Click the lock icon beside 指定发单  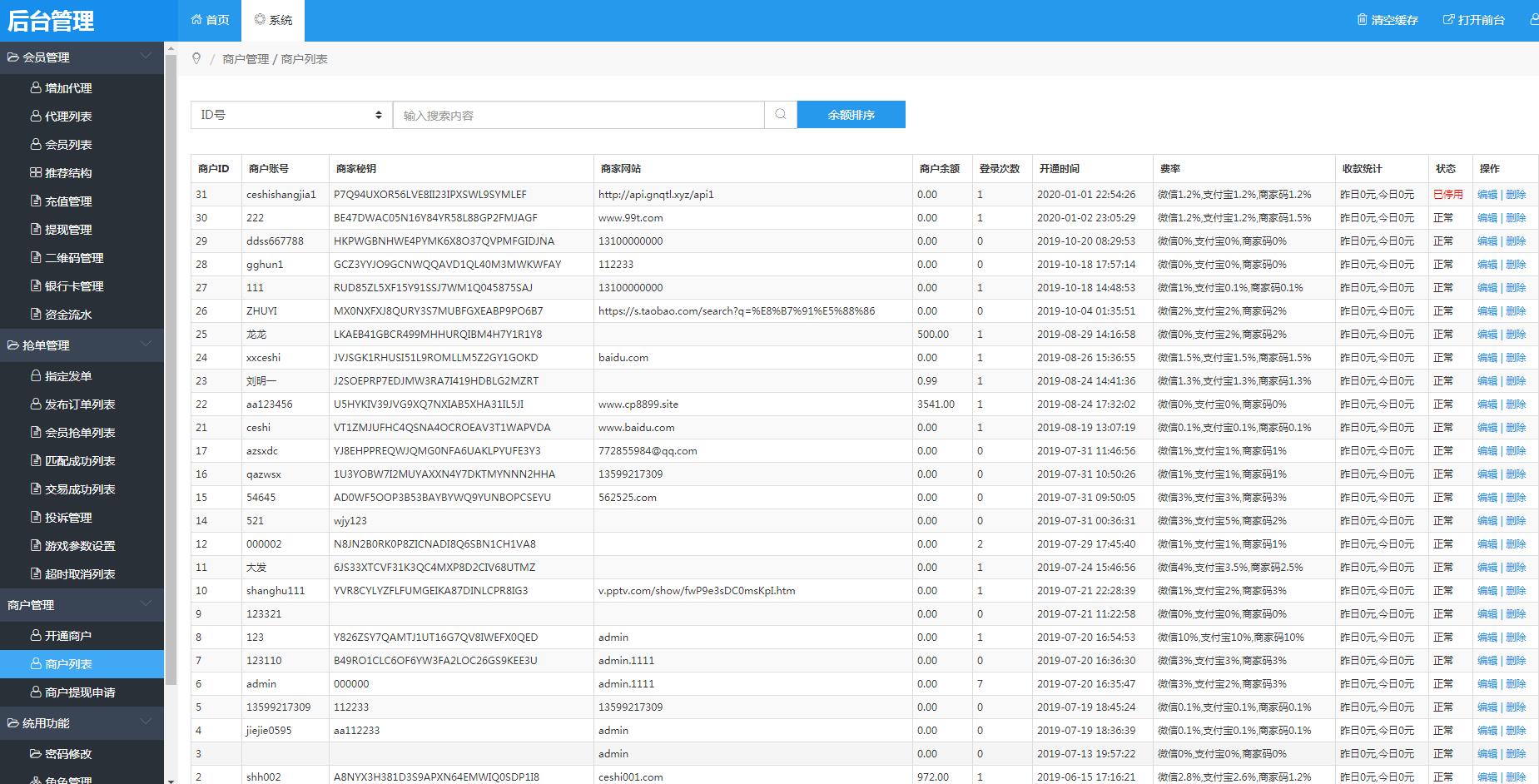36,375
